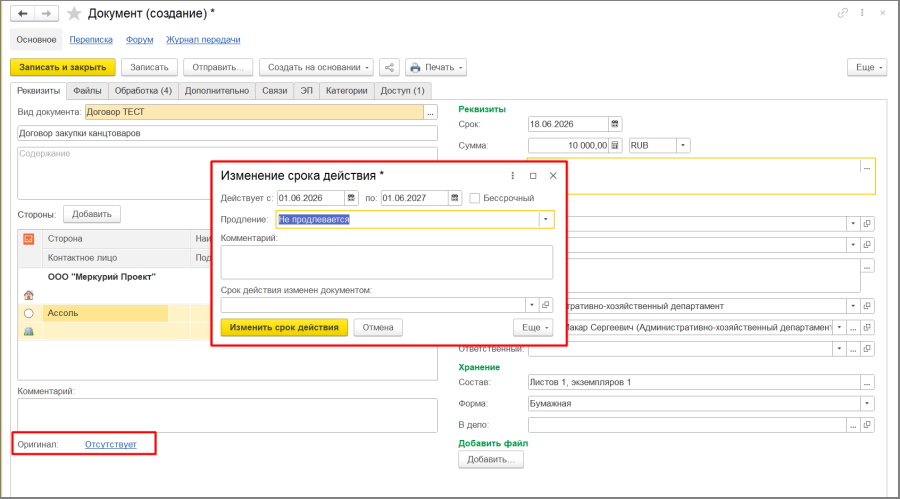
Task: Open ellipsis chooser for Ответственный field
Action: click(x=854, y=349)
